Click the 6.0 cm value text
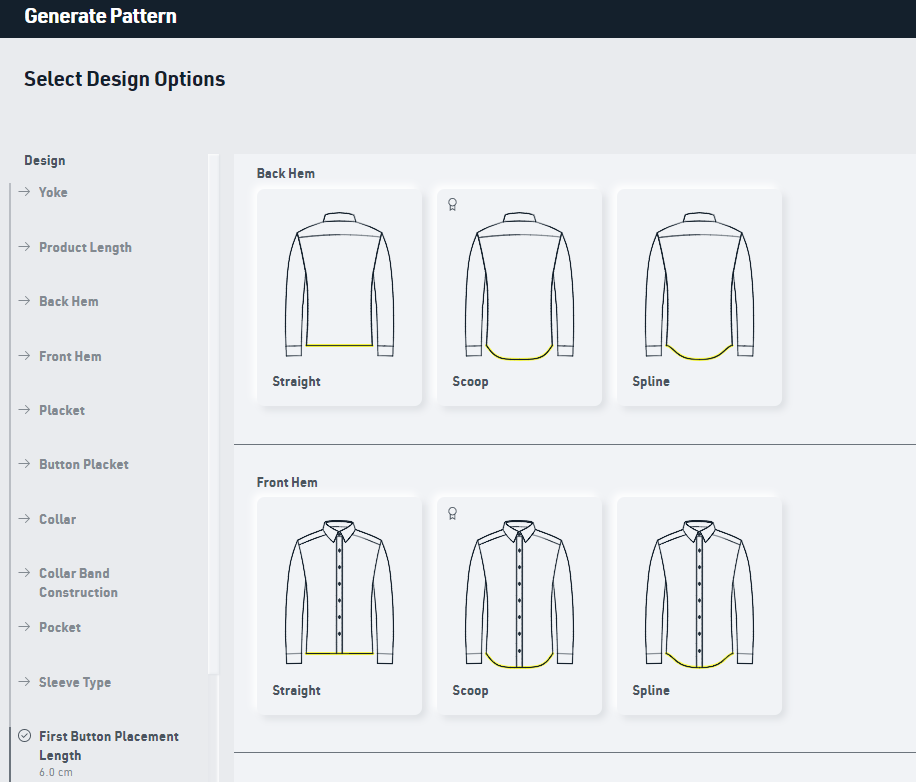 pos(56,772)
